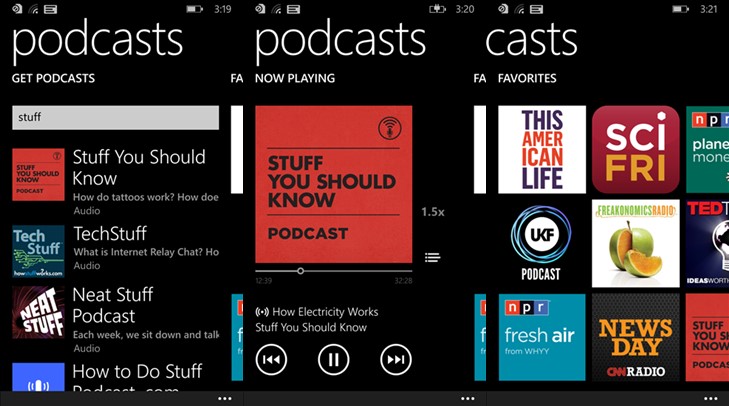Change the 1.5x playback speed
The height and width of the screenshot is (406, 729).
(x=432, y=212)
